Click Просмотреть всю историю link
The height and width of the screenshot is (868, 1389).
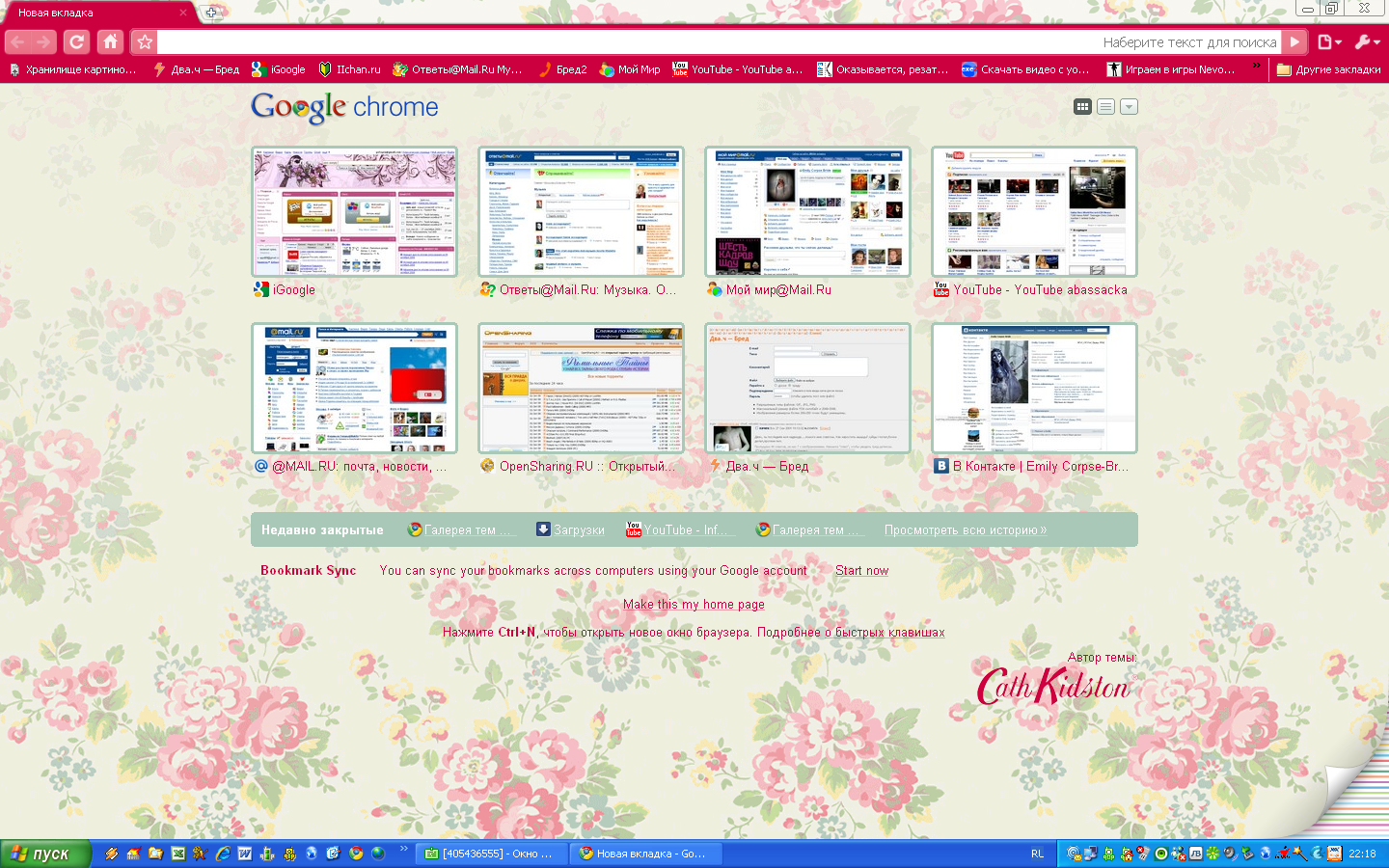[966, 529]
